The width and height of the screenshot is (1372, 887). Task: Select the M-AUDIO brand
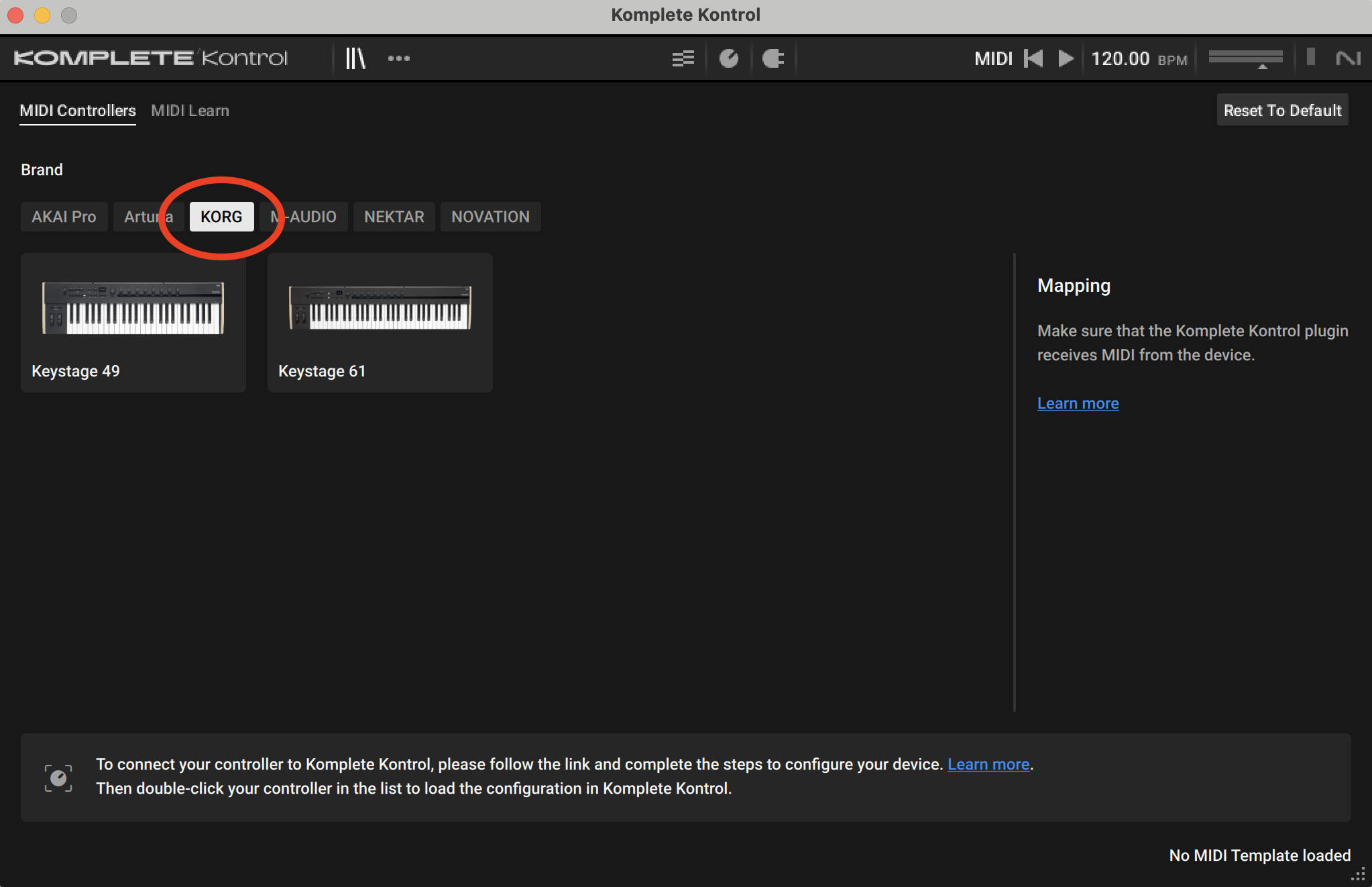pyautogui.click(x=303, y=217)
